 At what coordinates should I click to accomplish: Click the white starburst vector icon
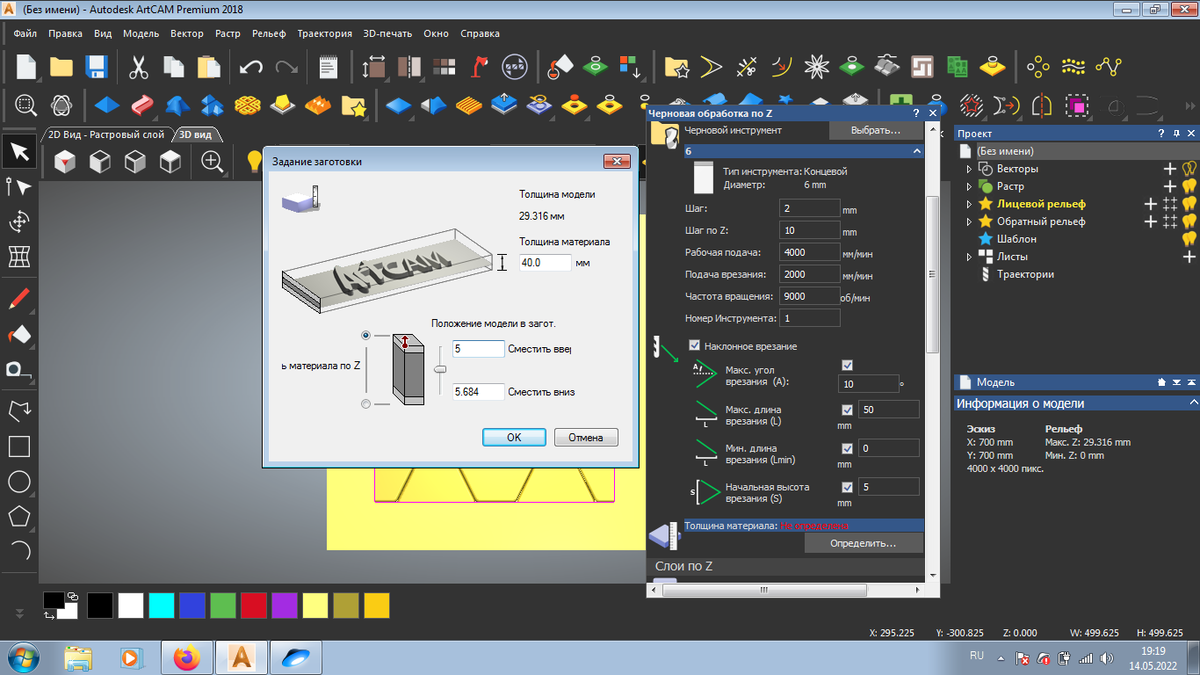point(817,67)
